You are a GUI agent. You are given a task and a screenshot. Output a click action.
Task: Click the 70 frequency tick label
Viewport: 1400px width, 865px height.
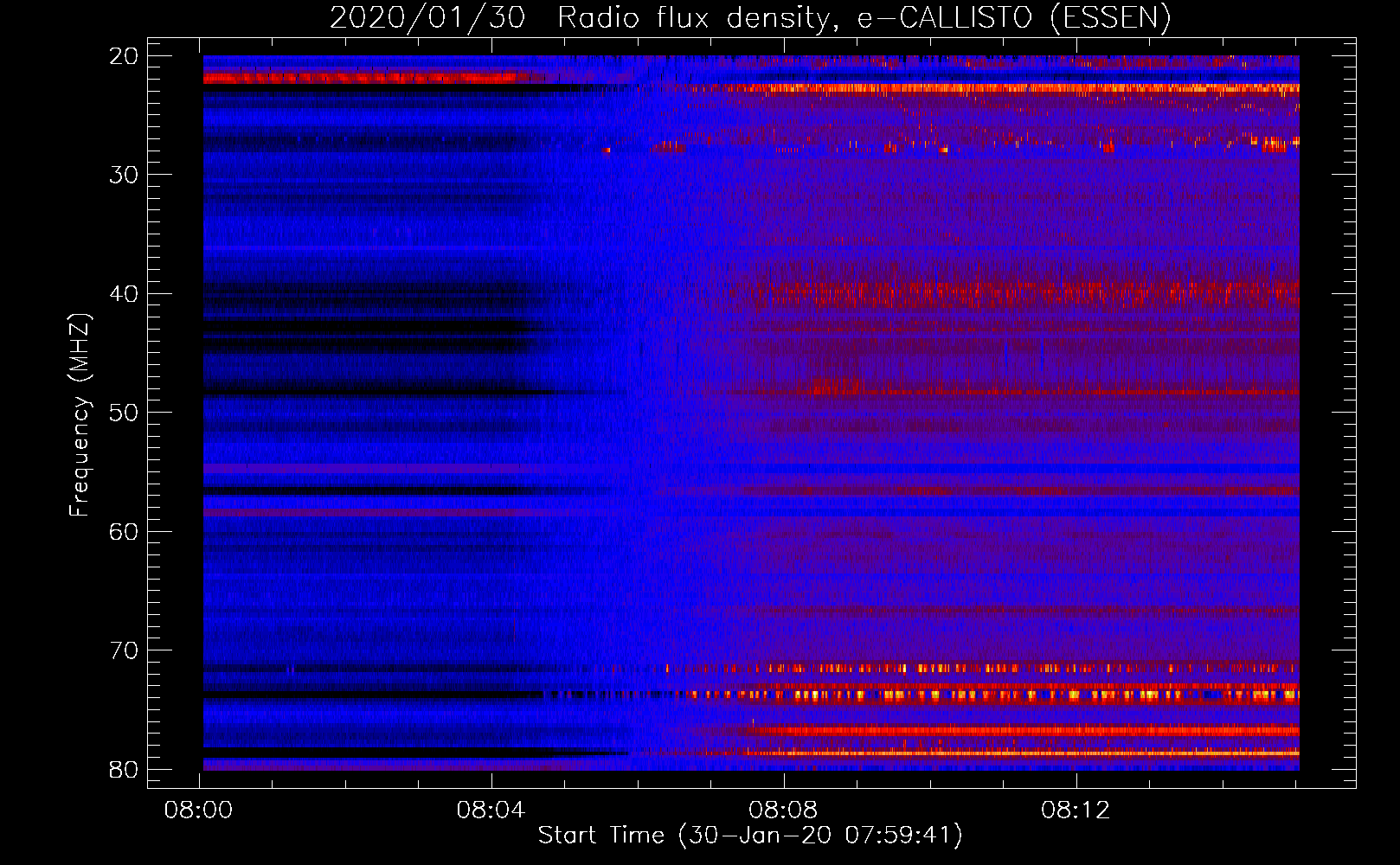(x=124, y=650)
